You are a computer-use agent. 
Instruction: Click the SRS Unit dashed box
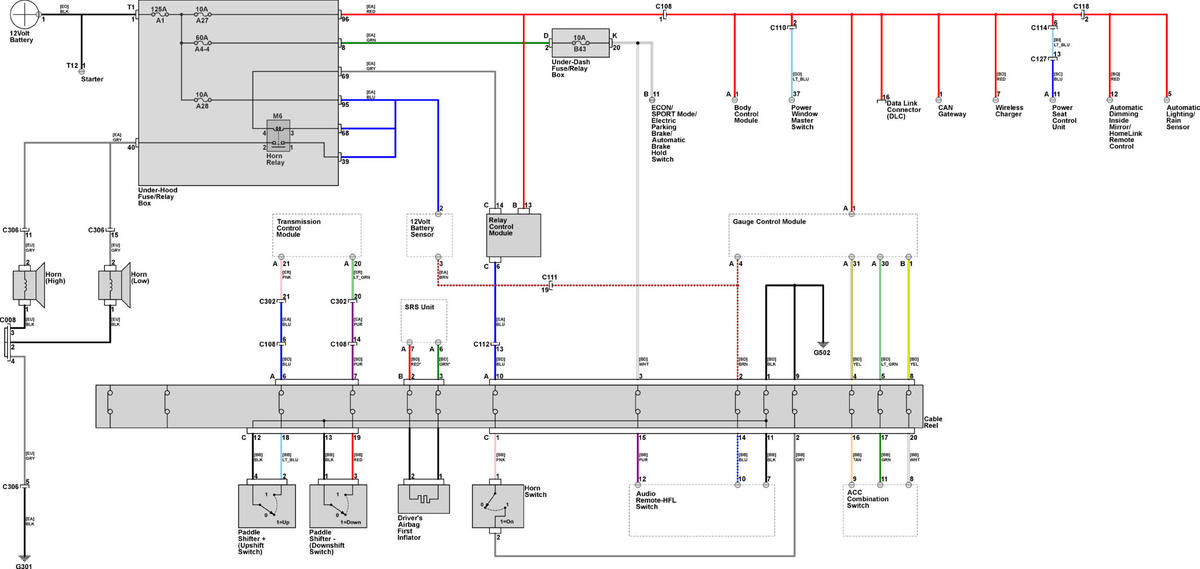(x=423, y=320)
